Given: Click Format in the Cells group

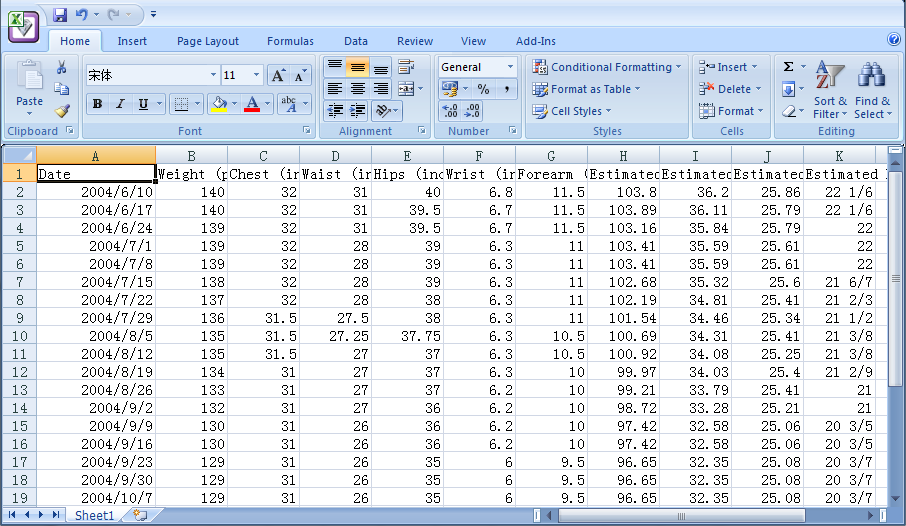Looking at the screenshot, I should tap(731, 111).
